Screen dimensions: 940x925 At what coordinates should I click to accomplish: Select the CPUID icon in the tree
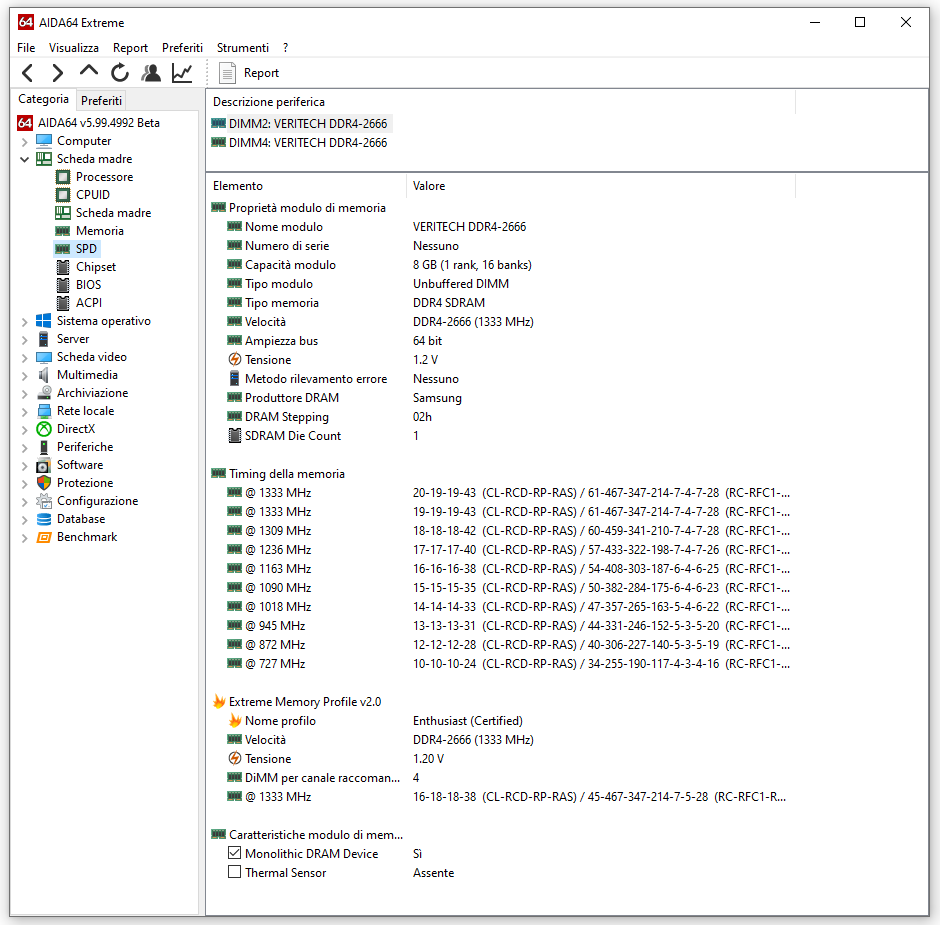[x=62, y=195]
